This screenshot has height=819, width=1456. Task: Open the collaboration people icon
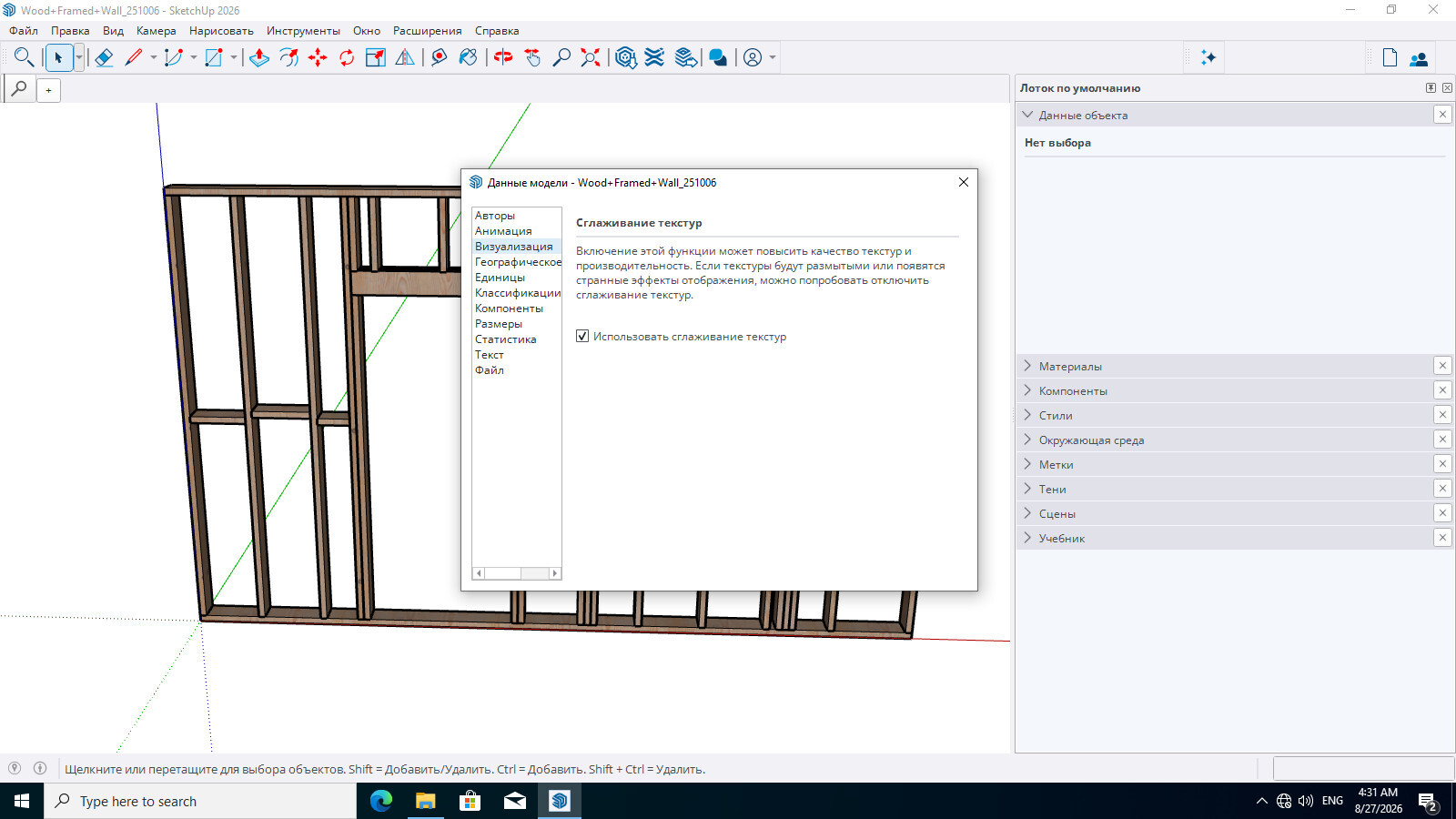point(1419,57)
